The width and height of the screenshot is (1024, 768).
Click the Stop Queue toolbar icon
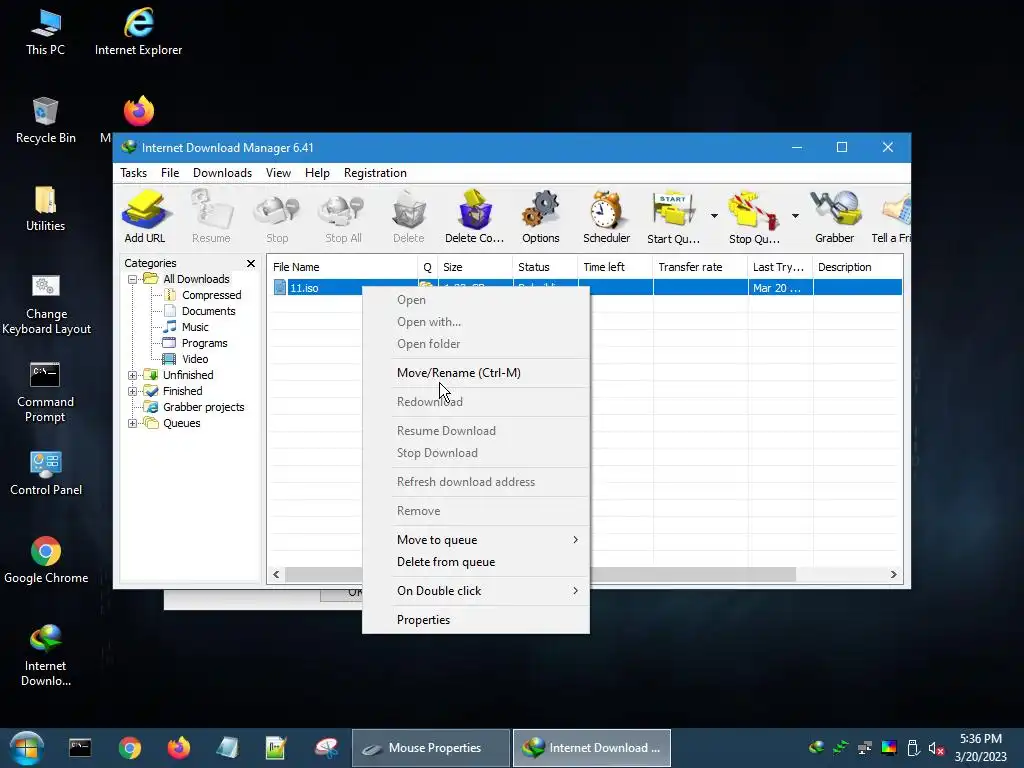754,216
